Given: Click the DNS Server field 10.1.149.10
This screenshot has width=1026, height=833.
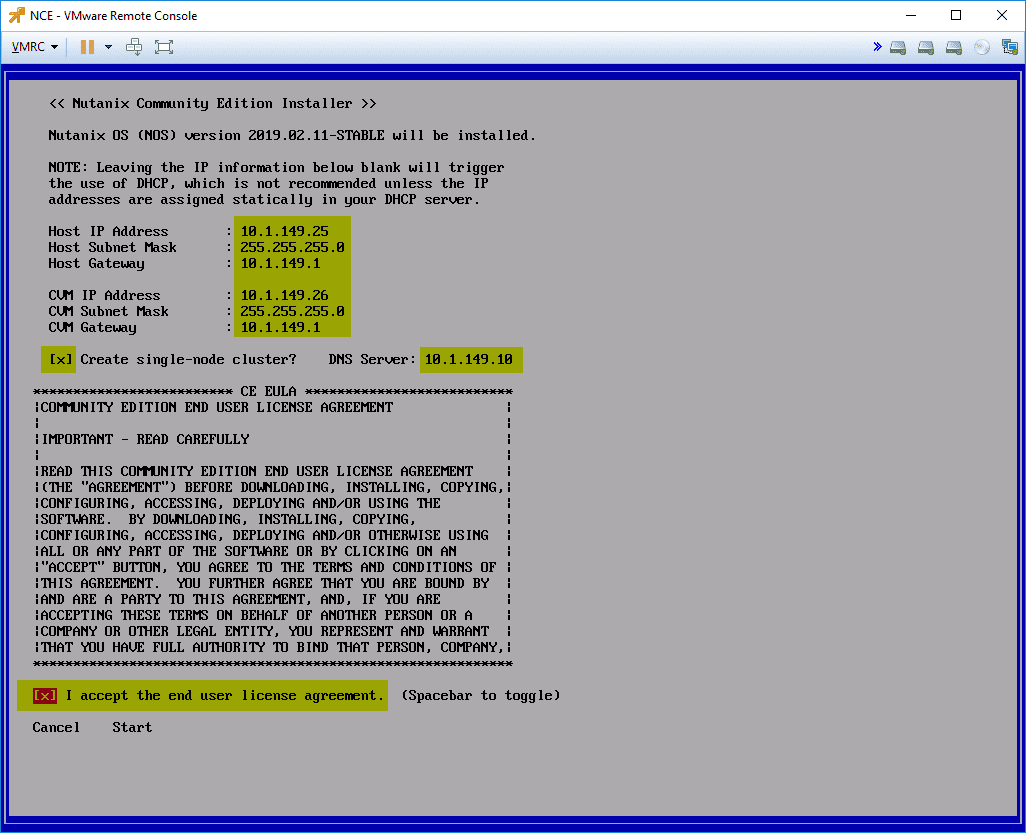Looking at the screenshot, I should [471, 359].
